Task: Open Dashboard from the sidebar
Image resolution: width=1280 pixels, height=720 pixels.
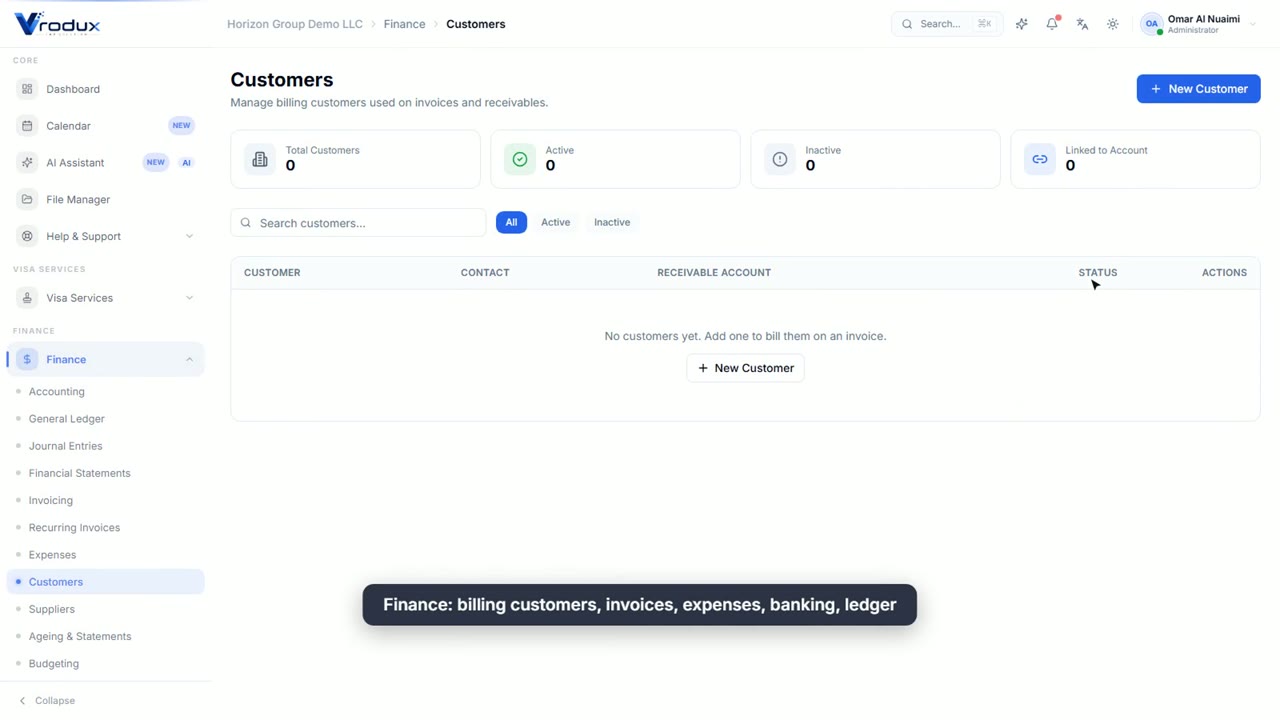Action: click(105, 89)
